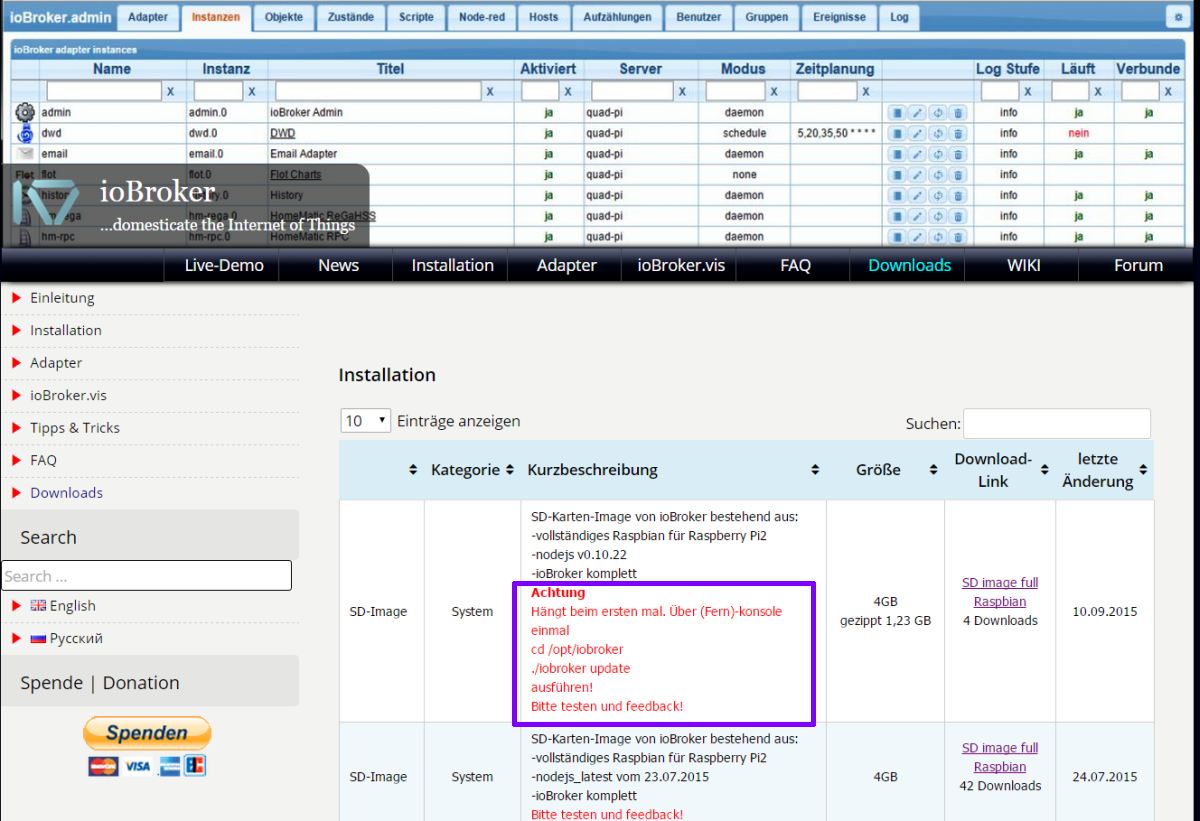The height and width of the screenshot is (821, 1200).
Task: Open SD image full Raspbian link dated 10.09.2015
Action: pyautogui.click(x=1000, y=592)
